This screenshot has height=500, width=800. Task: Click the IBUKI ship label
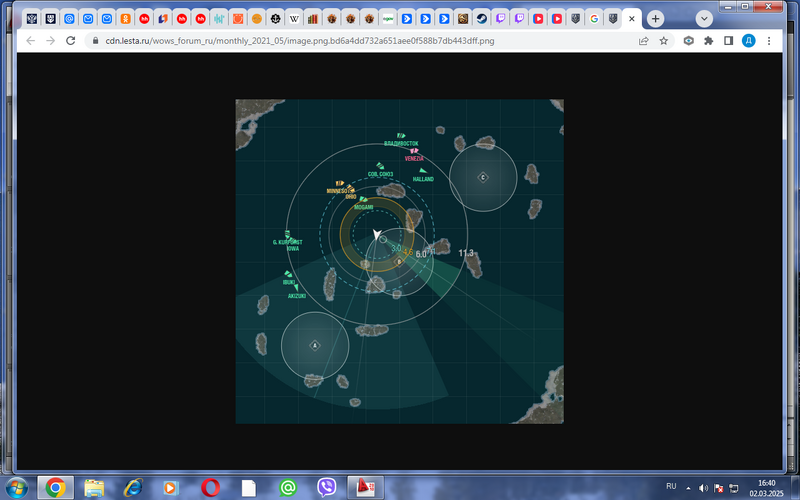click(x=289, y=282)
